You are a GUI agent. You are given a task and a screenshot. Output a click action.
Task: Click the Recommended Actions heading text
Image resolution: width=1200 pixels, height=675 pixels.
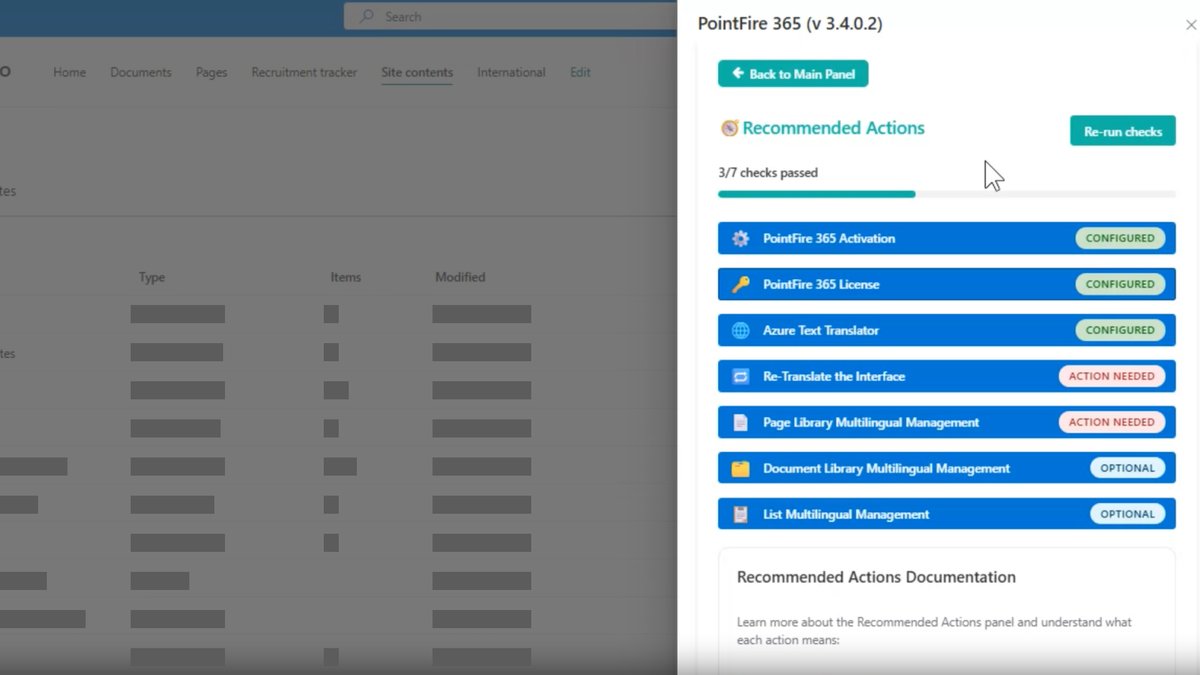[x=833, y=128]
